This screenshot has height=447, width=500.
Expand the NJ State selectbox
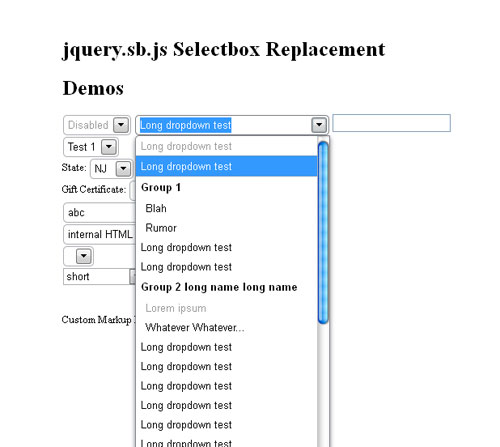click(x=123, y=169)
